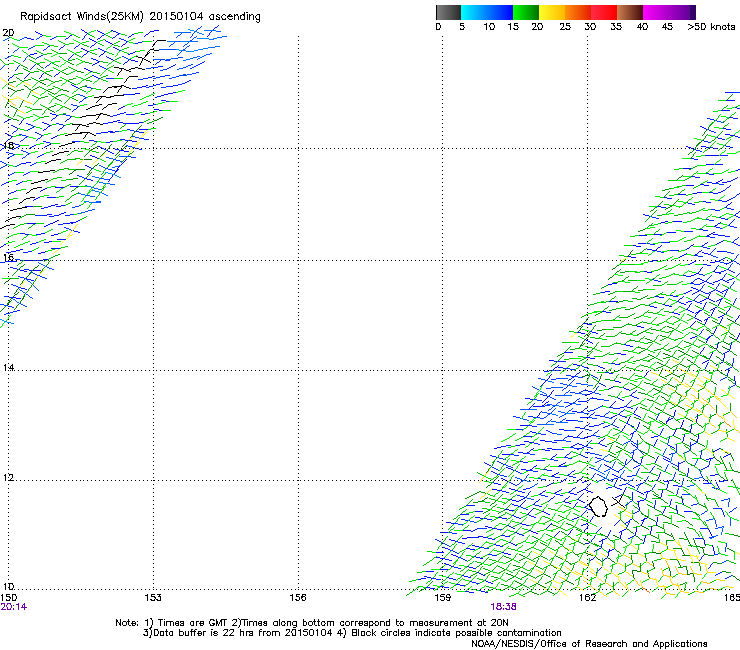Click the purple '18:38' time stamp

click(503, 607)
